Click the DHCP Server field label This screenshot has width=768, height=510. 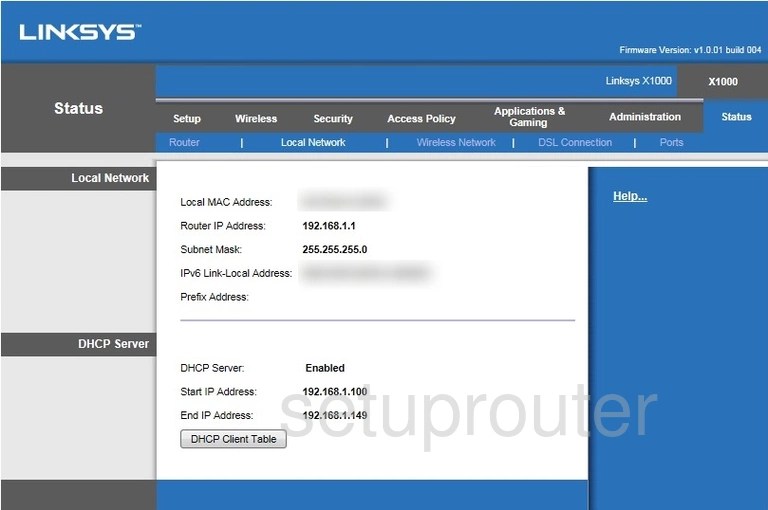pyautogui.click(x=212, y=368)
